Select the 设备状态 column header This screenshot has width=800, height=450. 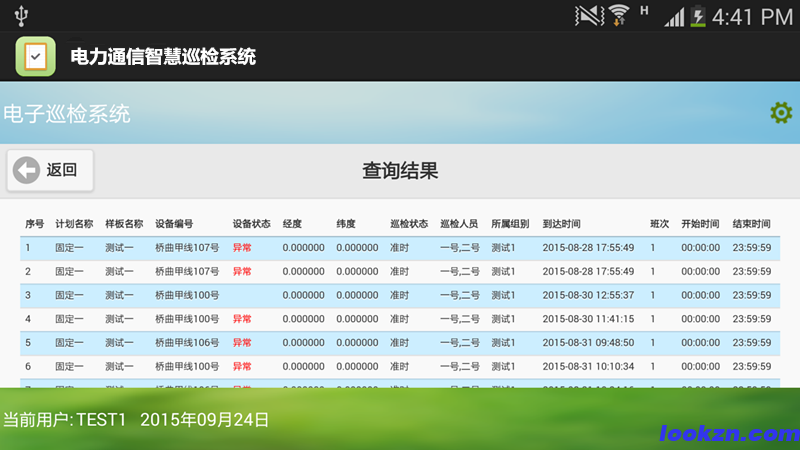251,224
